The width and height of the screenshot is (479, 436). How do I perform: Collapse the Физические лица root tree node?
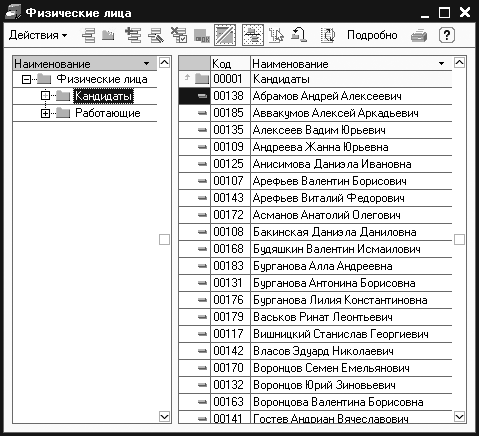tap(26, 79)
